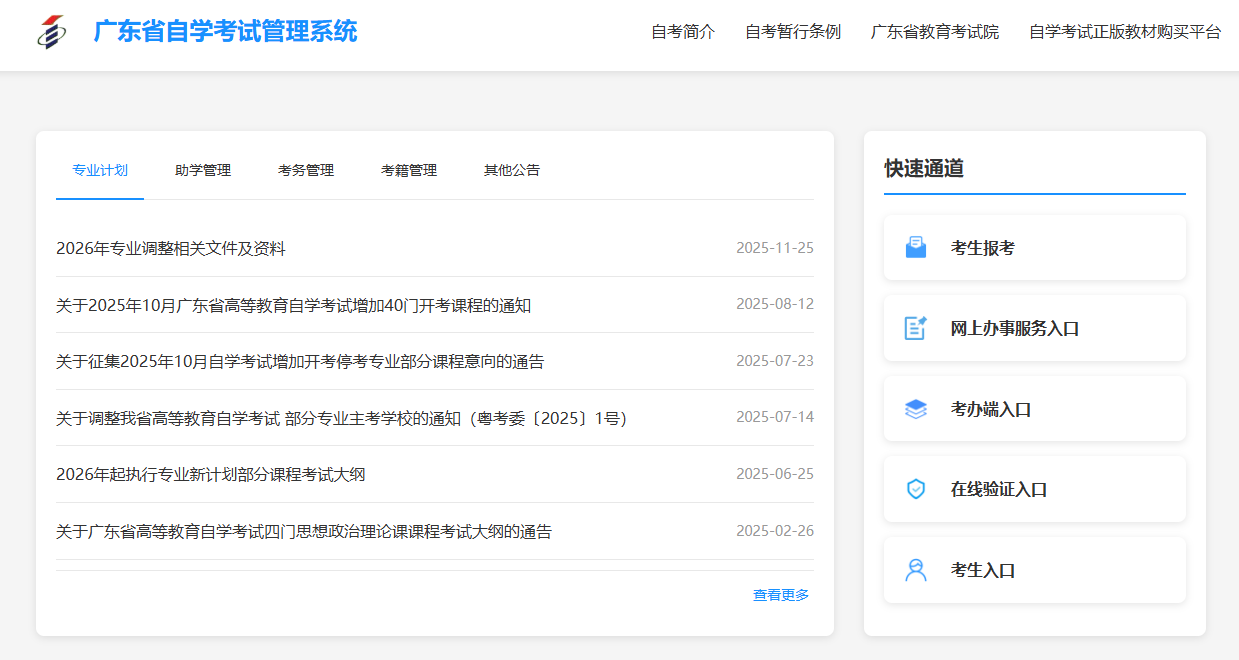Open 自考暂行条例 from the top navigation
This screenshot has height=660, width=1239.
(x=792, y=32)
